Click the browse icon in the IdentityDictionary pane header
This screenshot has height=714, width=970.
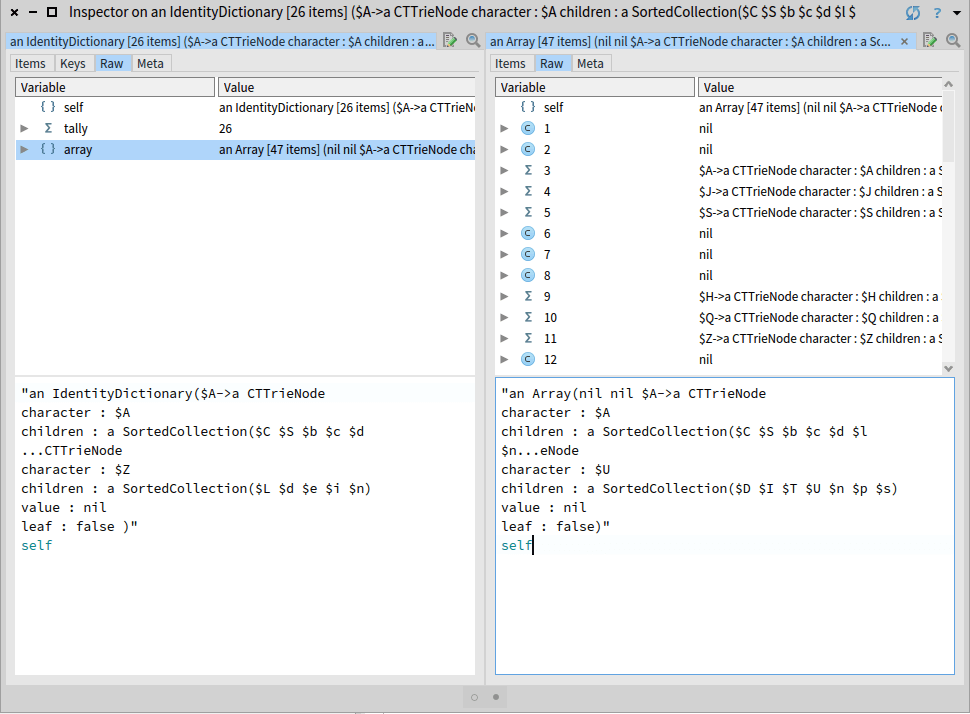(449, 41)
